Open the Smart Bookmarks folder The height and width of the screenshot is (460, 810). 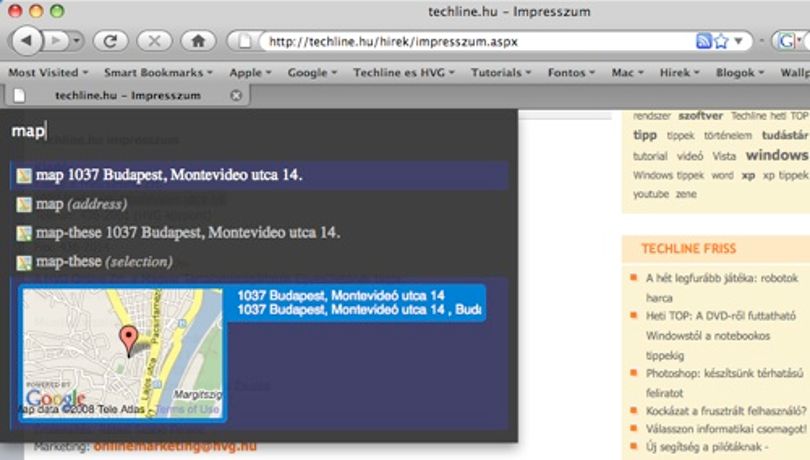[x=158, y=72]
